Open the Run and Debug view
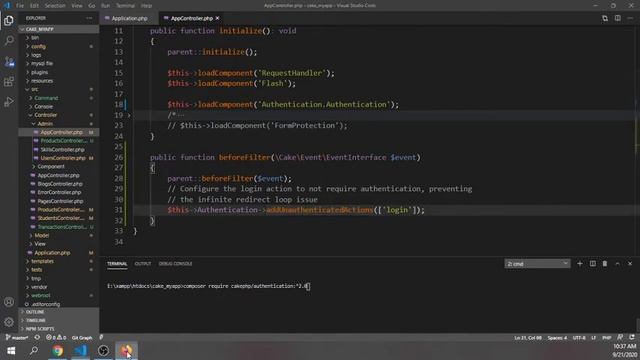Viewport: 640px width, 360px height. tap(9, 102)
